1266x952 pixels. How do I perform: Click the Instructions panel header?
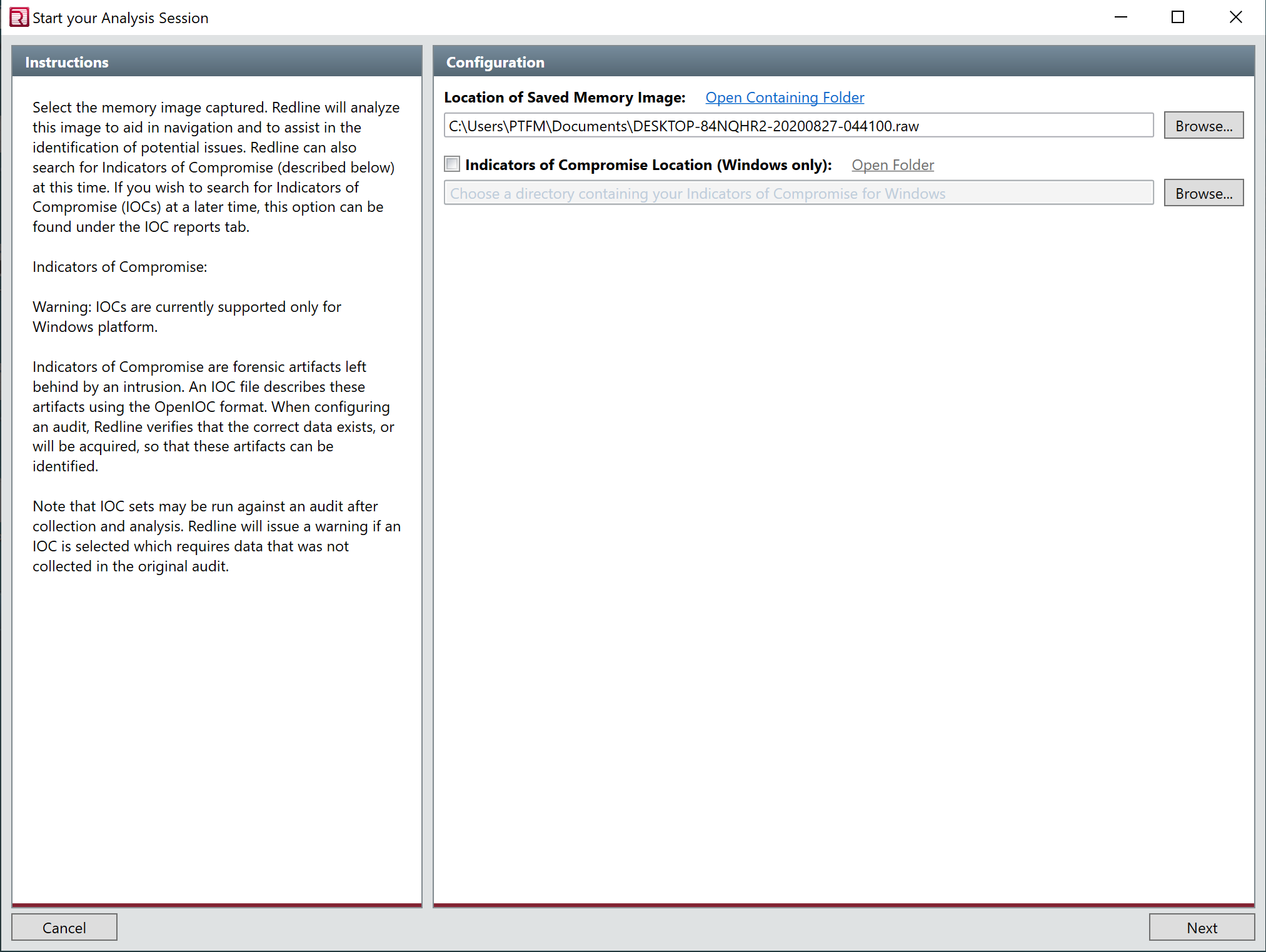click(x=66, y=62)
